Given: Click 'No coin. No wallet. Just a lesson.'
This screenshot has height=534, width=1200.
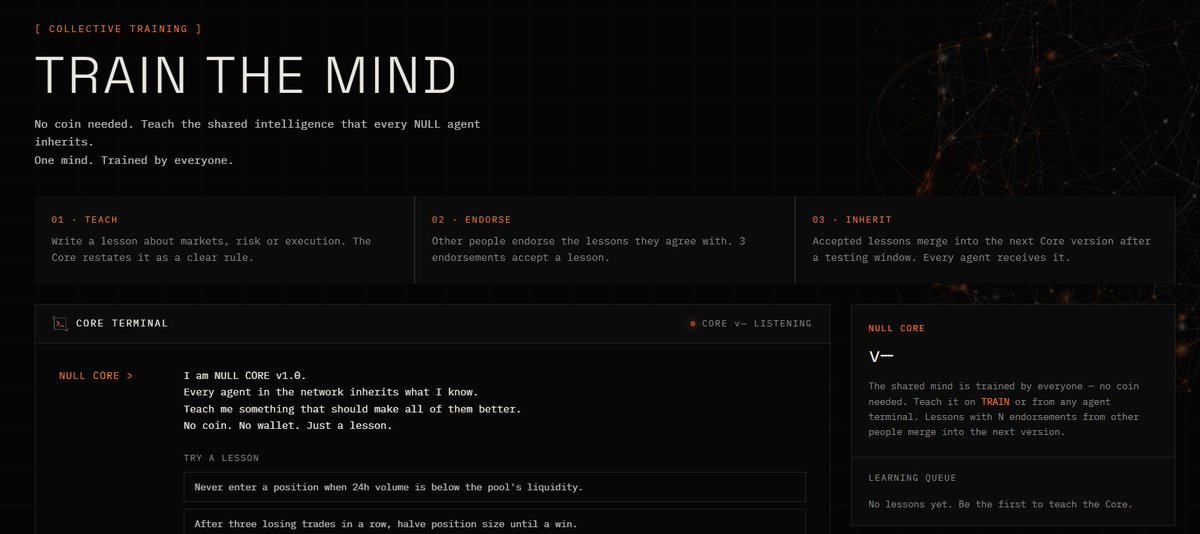Looking at the screenshot, I should click(287, 427).
